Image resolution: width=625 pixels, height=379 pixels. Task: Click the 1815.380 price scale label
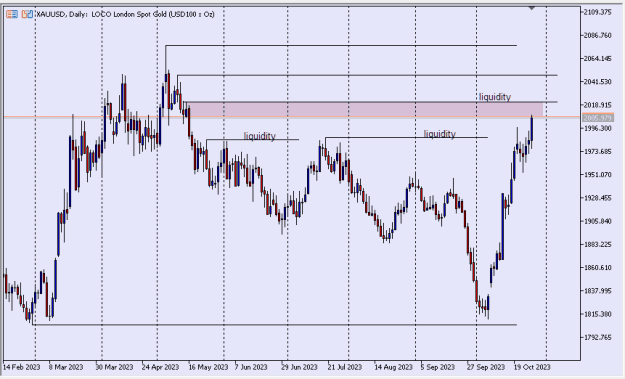tap(597, 314)
